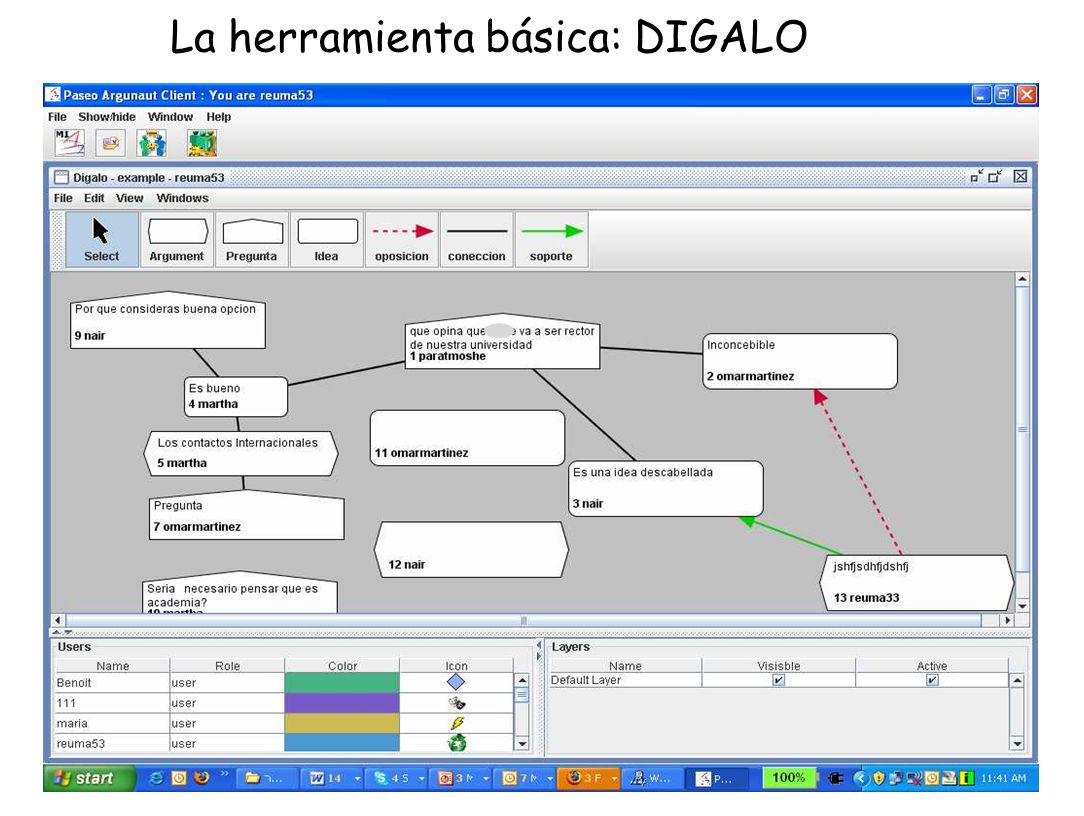Click the second Paseo toolbar icon
Screen dimensions: 1084x816
point(110,143)
